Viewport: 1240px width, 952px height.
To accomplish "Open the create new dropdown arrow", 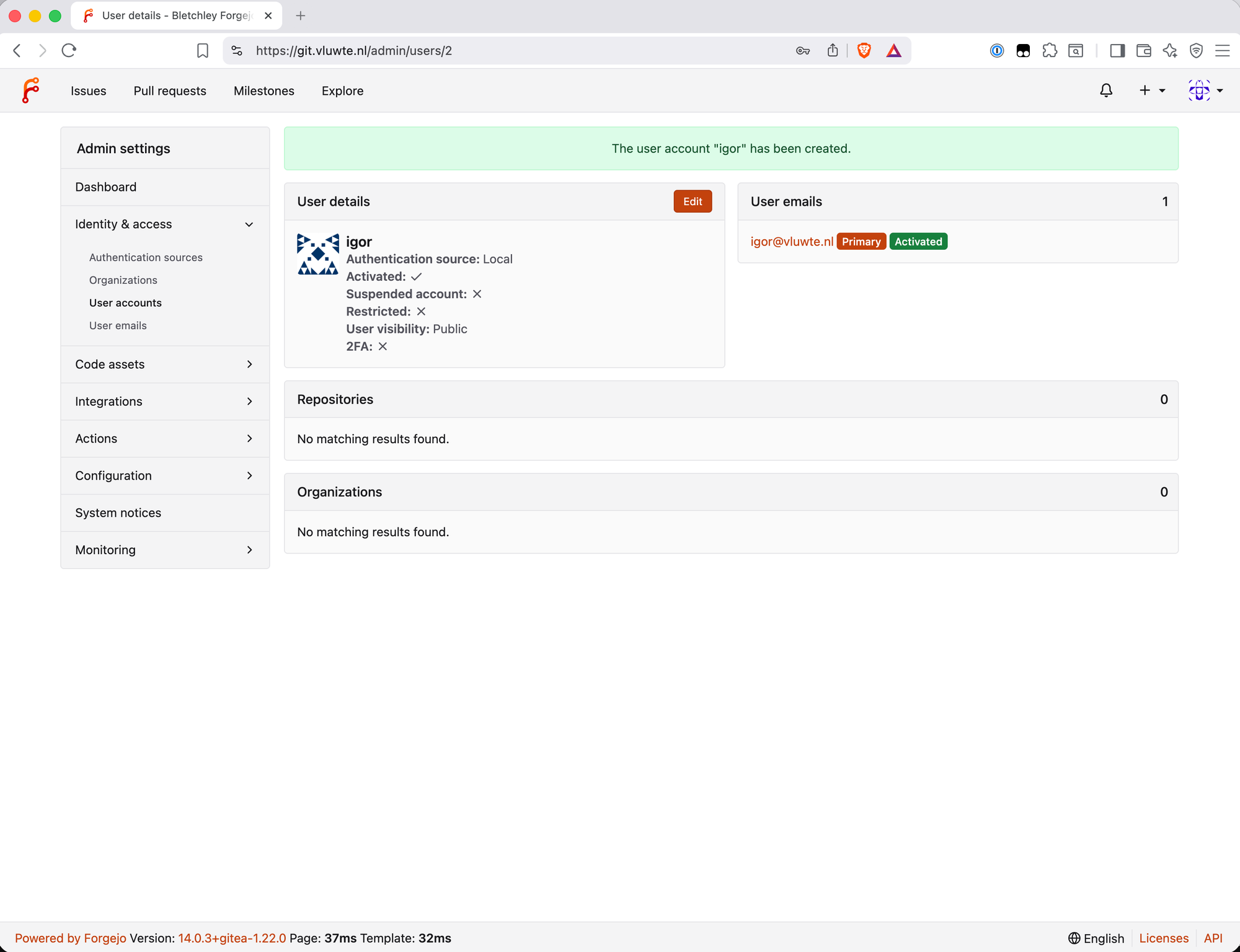I will click(1161, 90).
